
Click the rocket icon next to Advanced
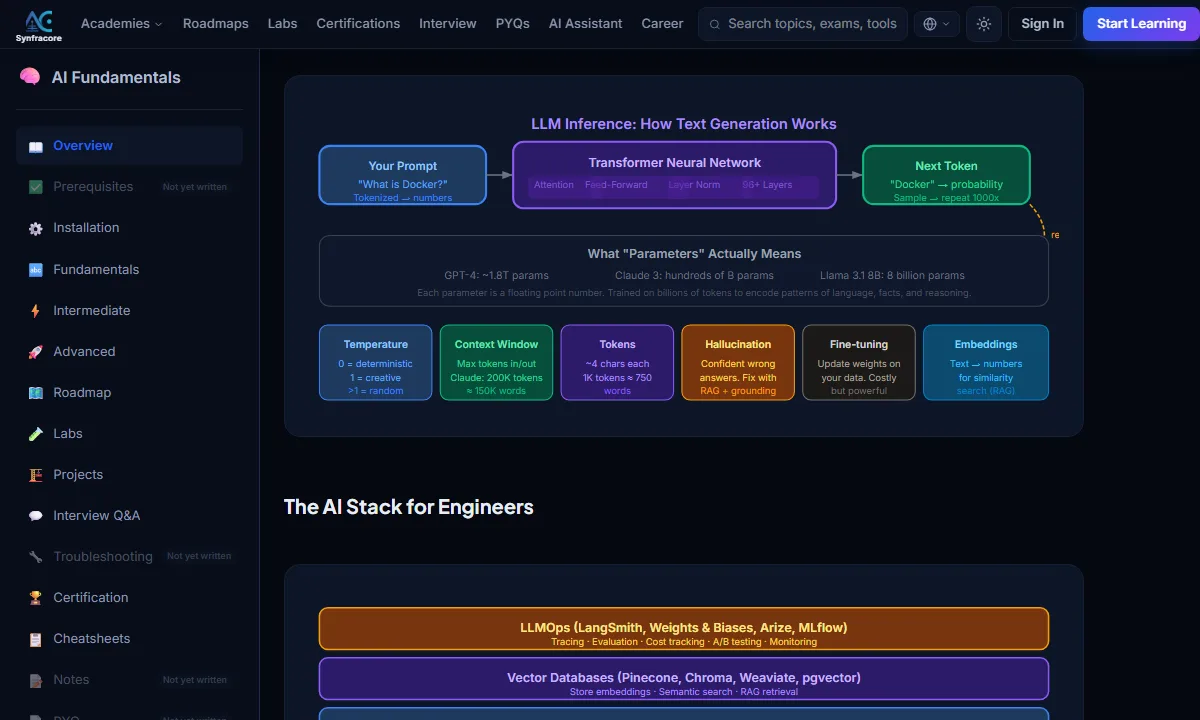[x=36, y=352]
